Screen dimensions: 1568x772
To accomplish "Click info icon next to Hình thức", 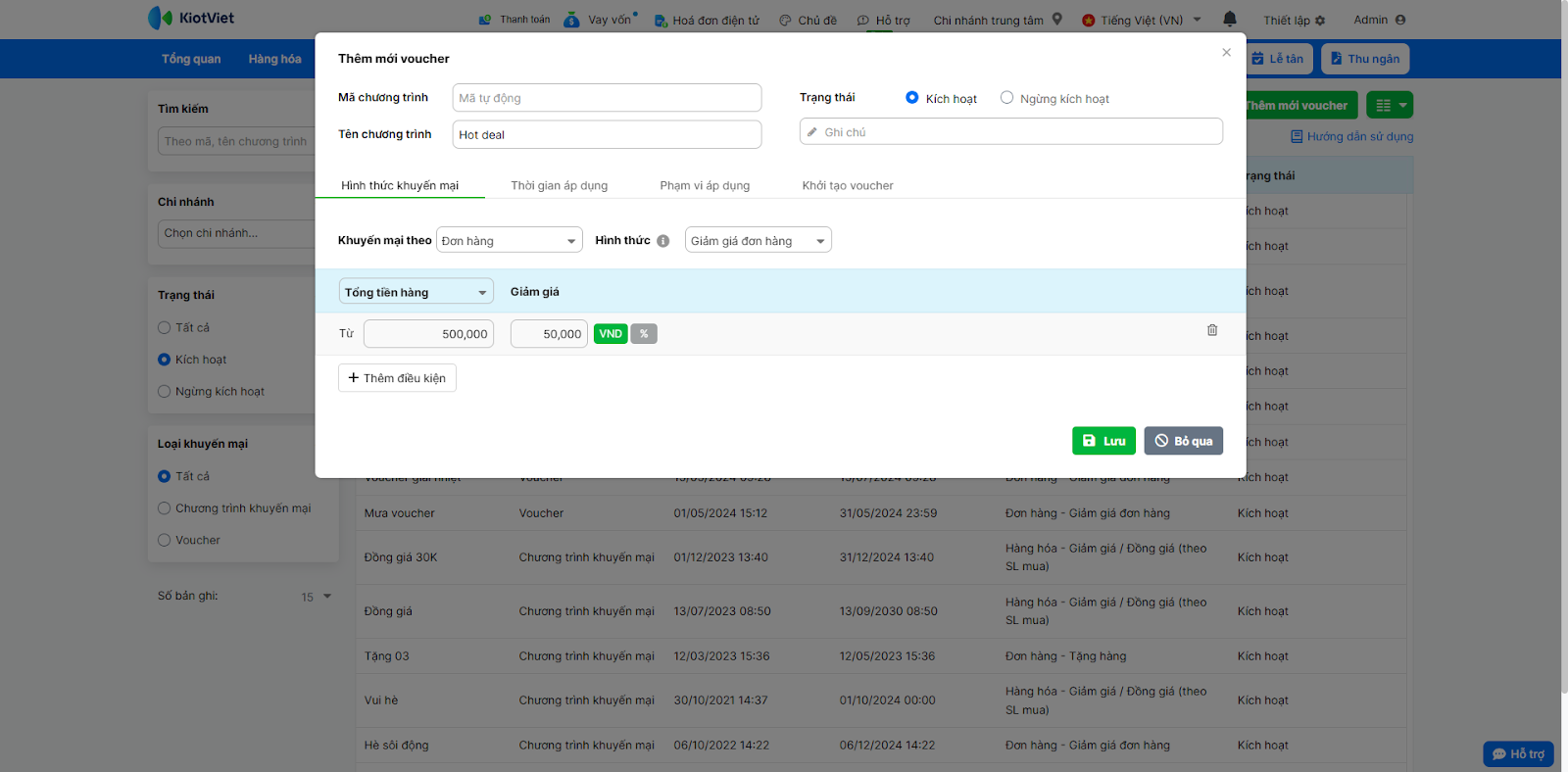I will (x=663, y=241).
